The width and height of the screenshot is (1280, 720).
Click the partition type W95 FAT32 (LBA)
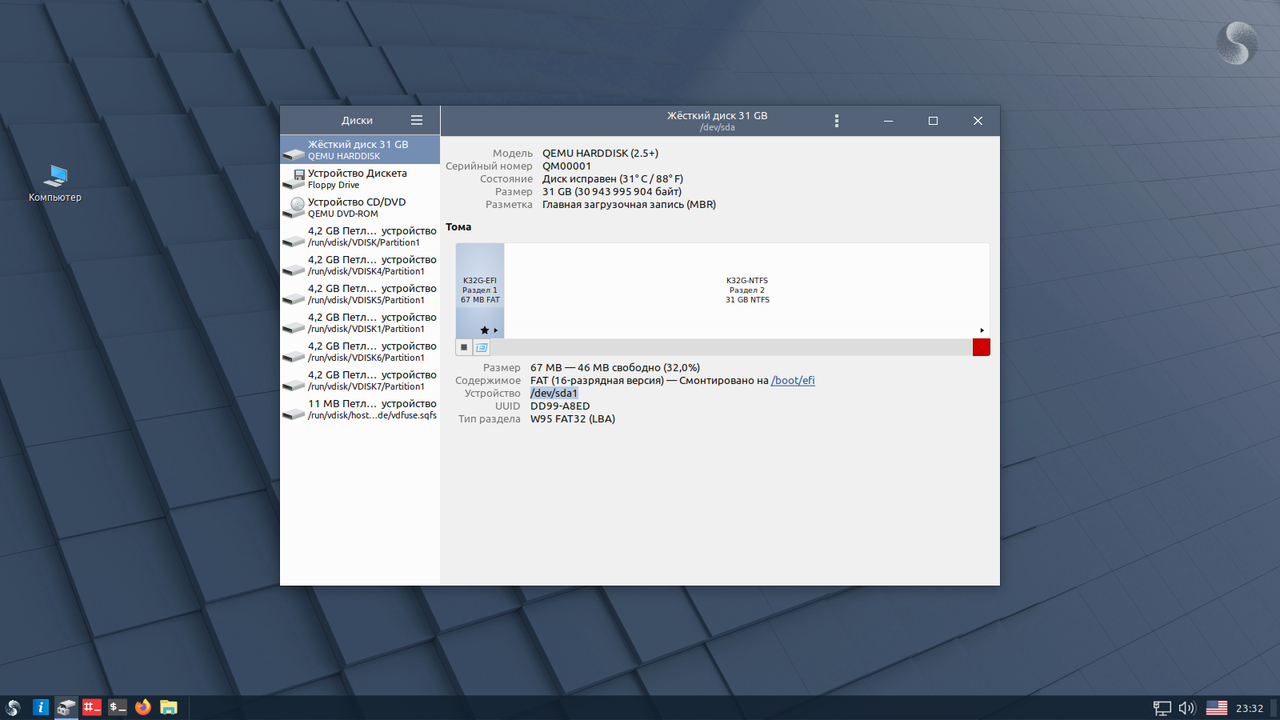573,419
